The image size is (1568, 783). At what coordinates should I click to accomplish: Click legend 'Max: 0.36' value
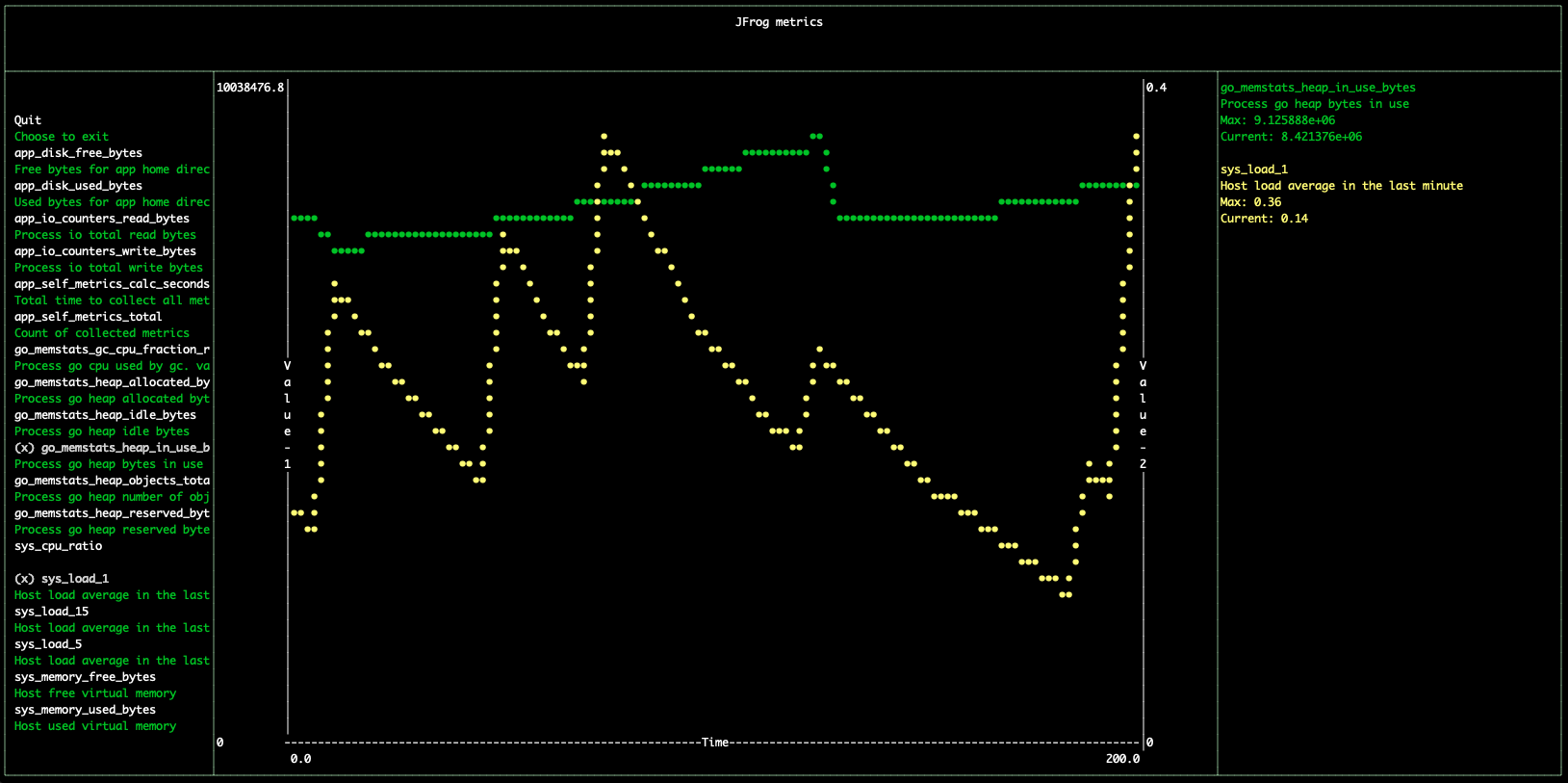(1250, 202)
